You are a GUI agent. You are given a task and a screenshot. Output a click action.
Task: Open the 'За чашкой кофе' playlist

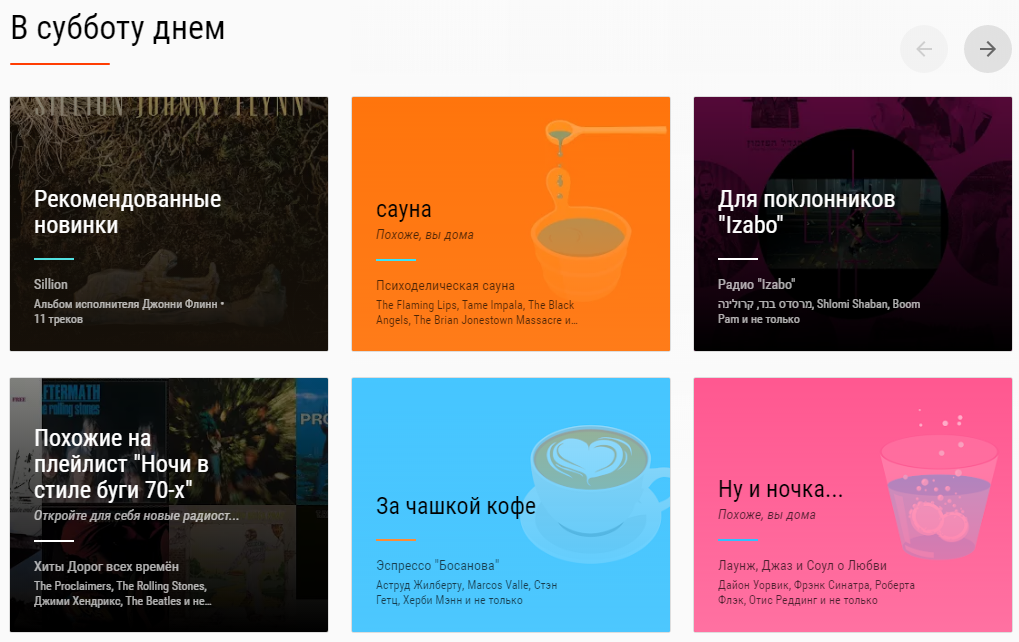tap(510, 505)
